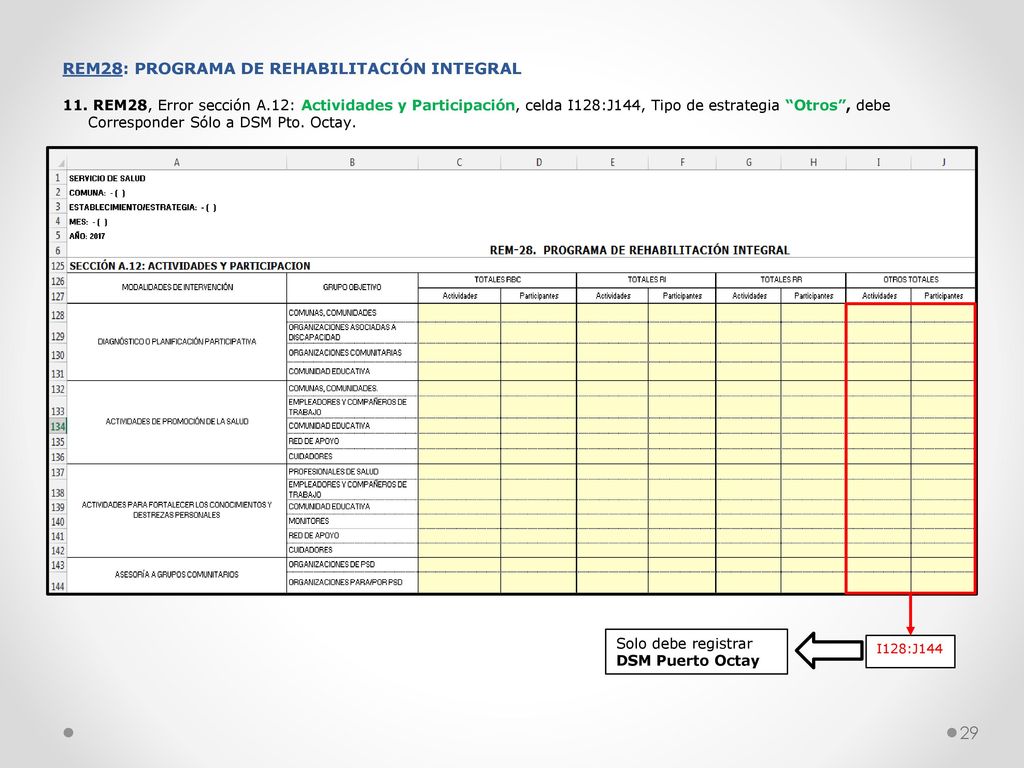Click 'ORGANIZACIONES ASOCIADAS A DISCAPACIDAD' cell
1024x768 pixels.
pyautogui.click(x=352, y=332)
